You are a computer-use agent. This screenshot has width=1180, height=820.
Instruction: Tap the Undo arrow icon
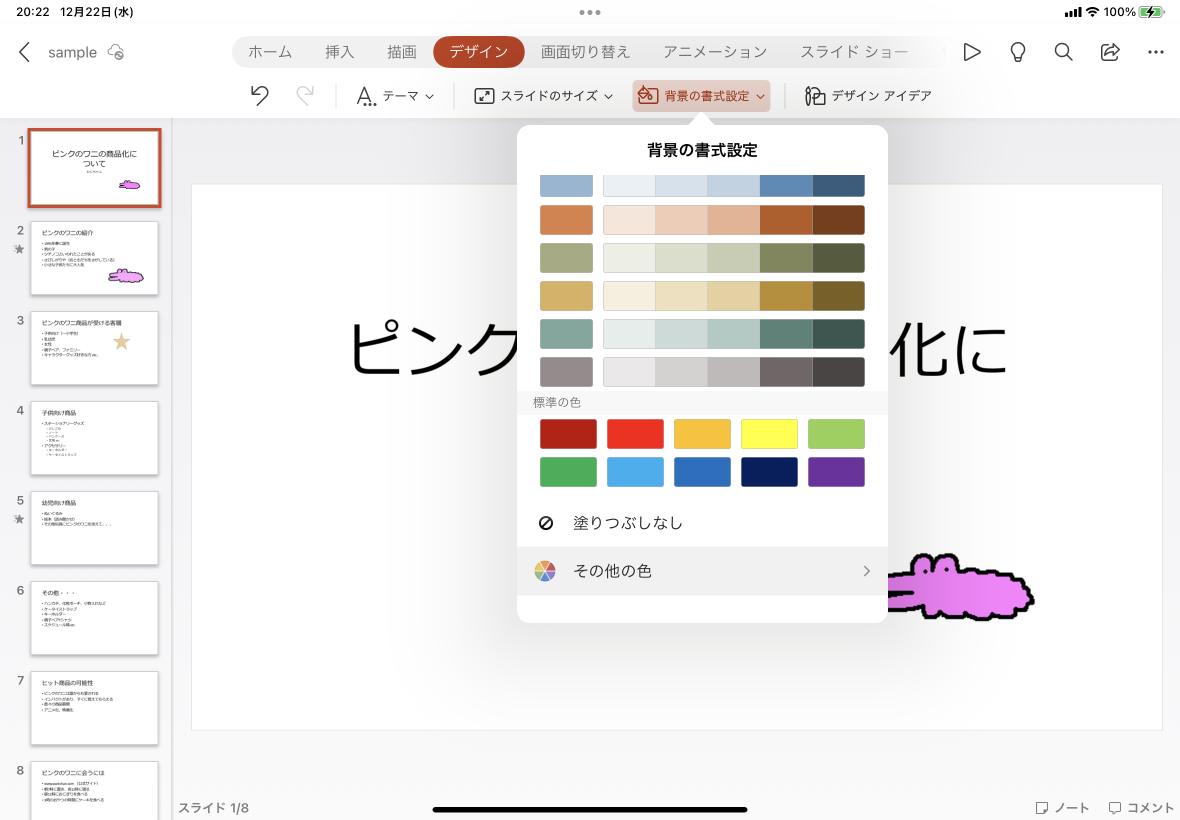[x=260, y=96]
